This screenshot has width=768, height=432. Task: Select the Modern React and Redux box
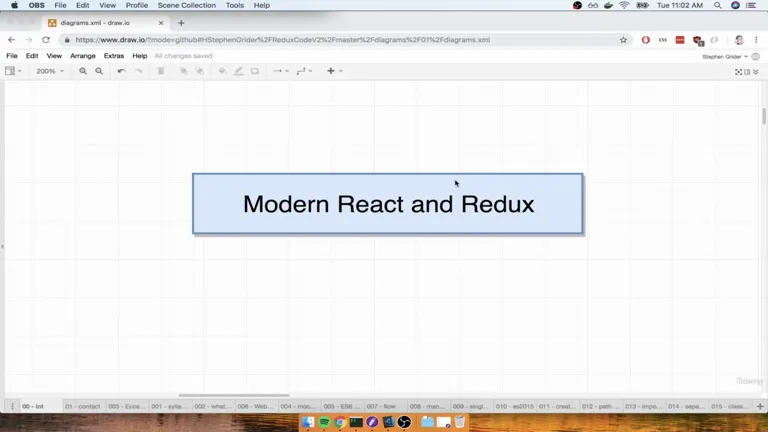[388, 204]
